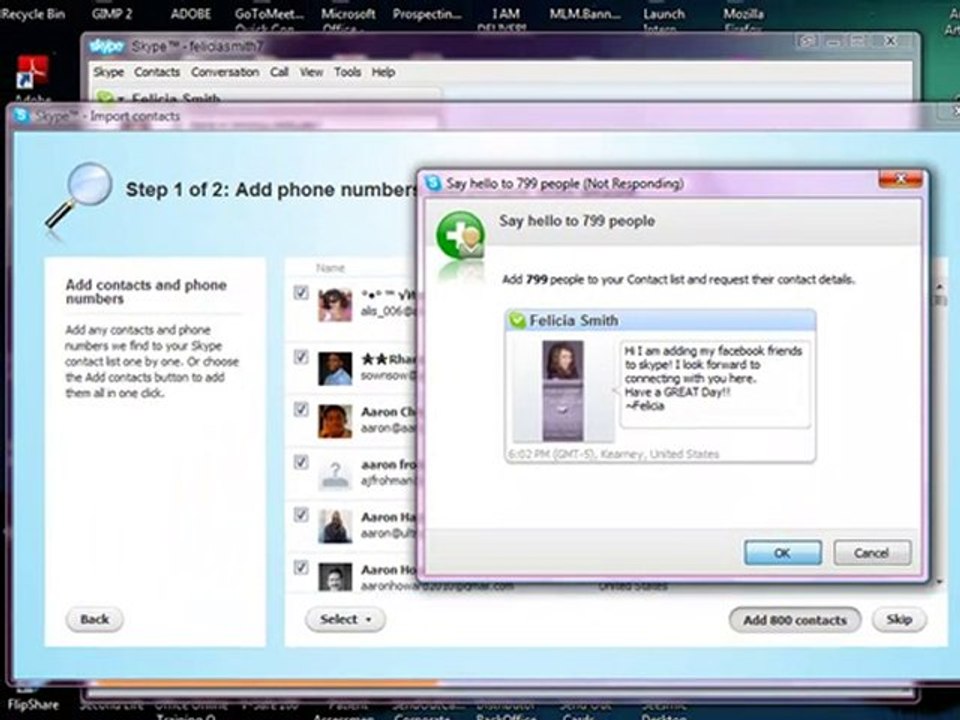Click the Skype logo in main window title
The width and height of the screenshot is (960, 720).
(107, 46)
